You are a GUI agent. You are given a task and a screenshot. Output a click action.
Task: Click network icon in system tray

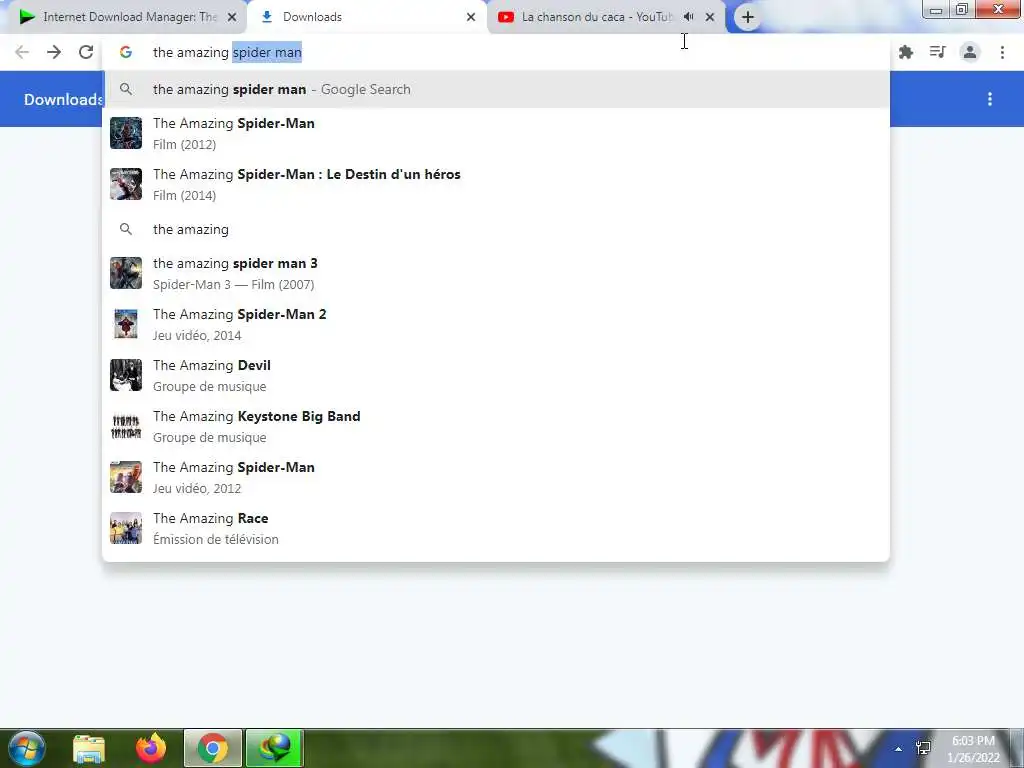923,748
